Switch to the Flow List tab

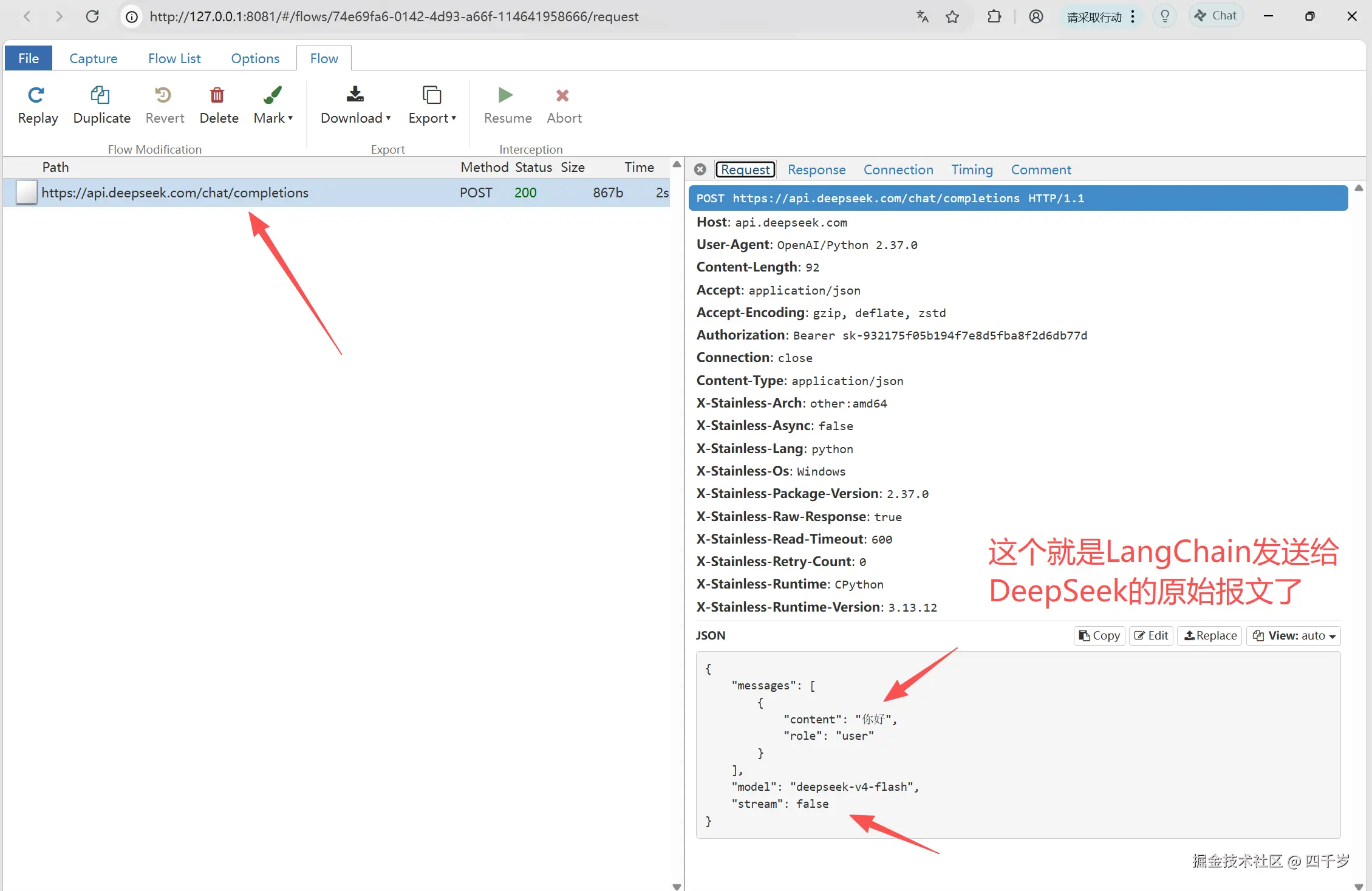[x=174, y=58]
